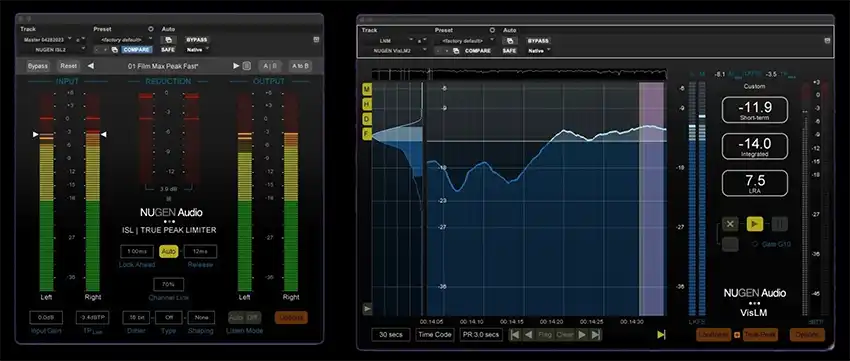Toggle the ISL plugin Bypass button
This screenshot has height=361, width=850.
click(38, 66)
